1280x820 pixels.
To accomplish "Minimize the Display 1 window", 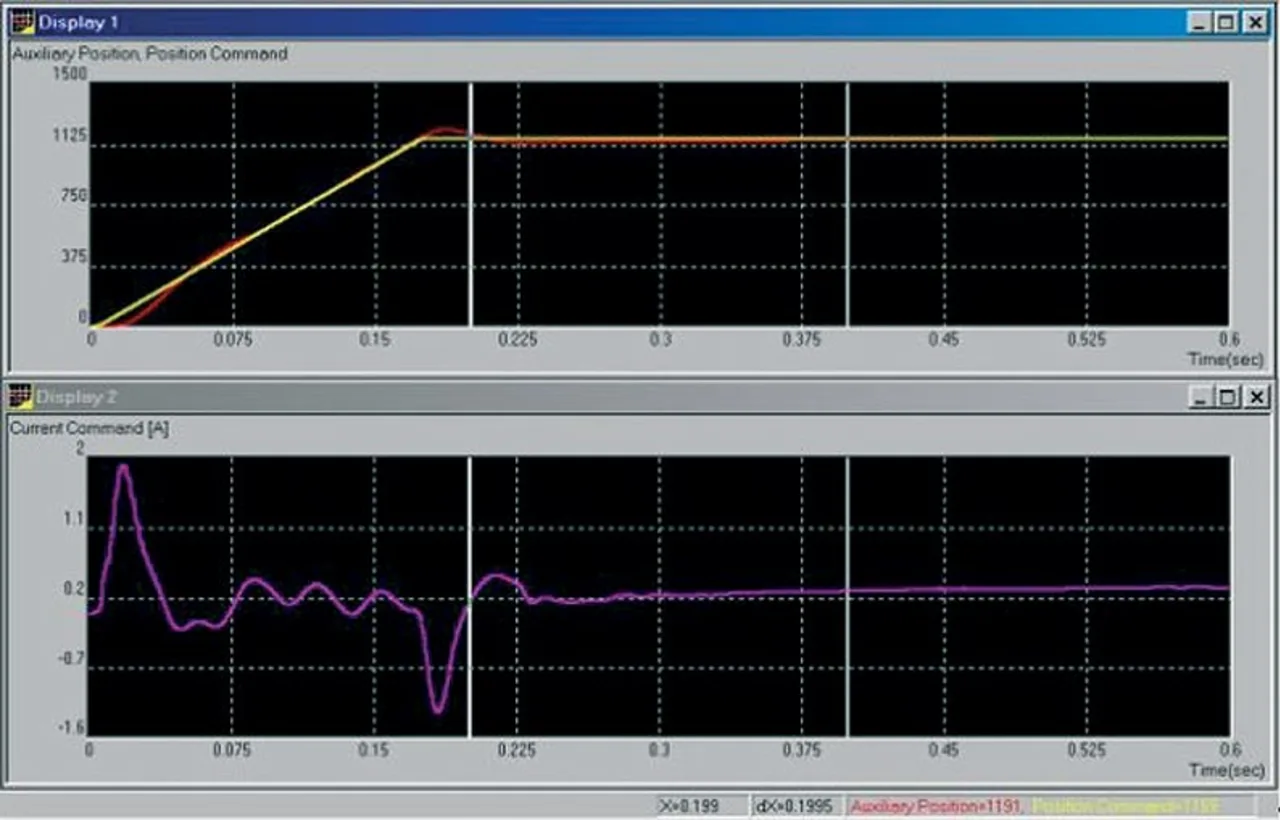I will [x=1200, y=22].
